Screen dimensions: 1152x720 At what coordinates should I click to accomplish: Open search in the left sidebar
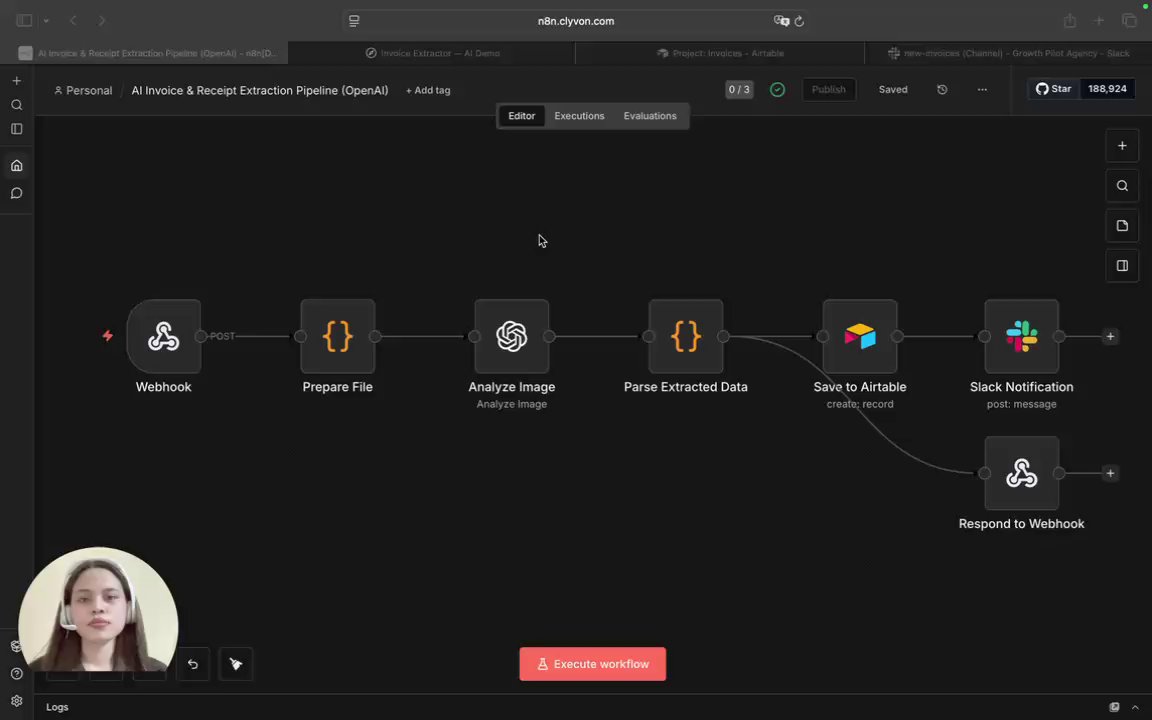(16, 105)
